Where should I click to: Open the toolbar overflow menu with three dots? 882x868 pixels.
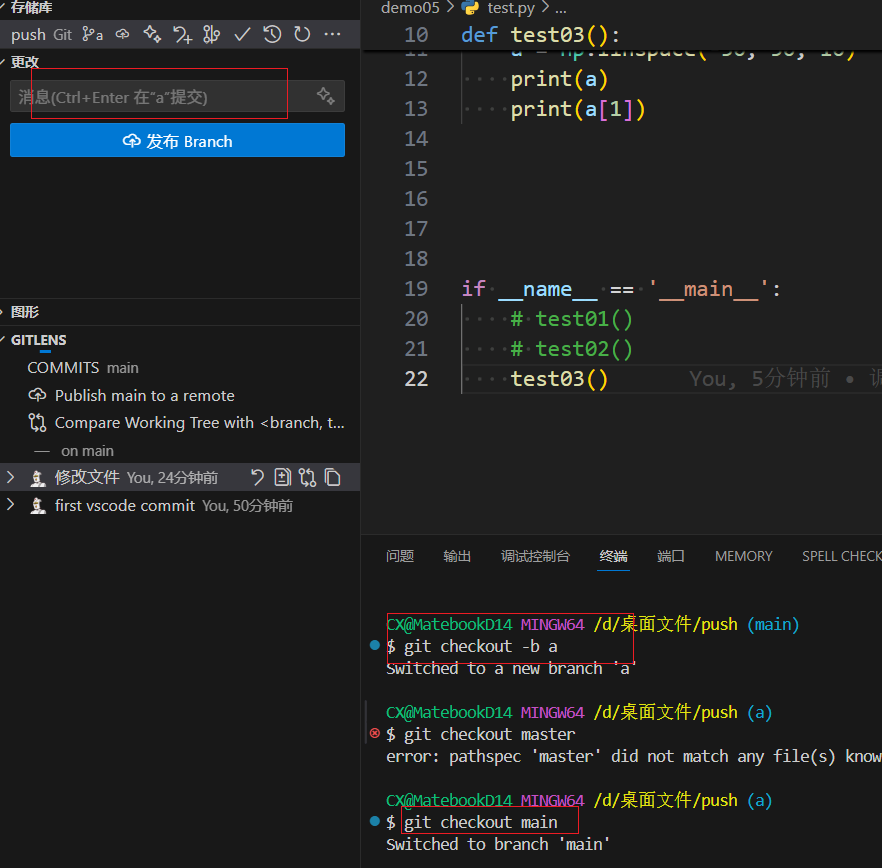(332, 34)
